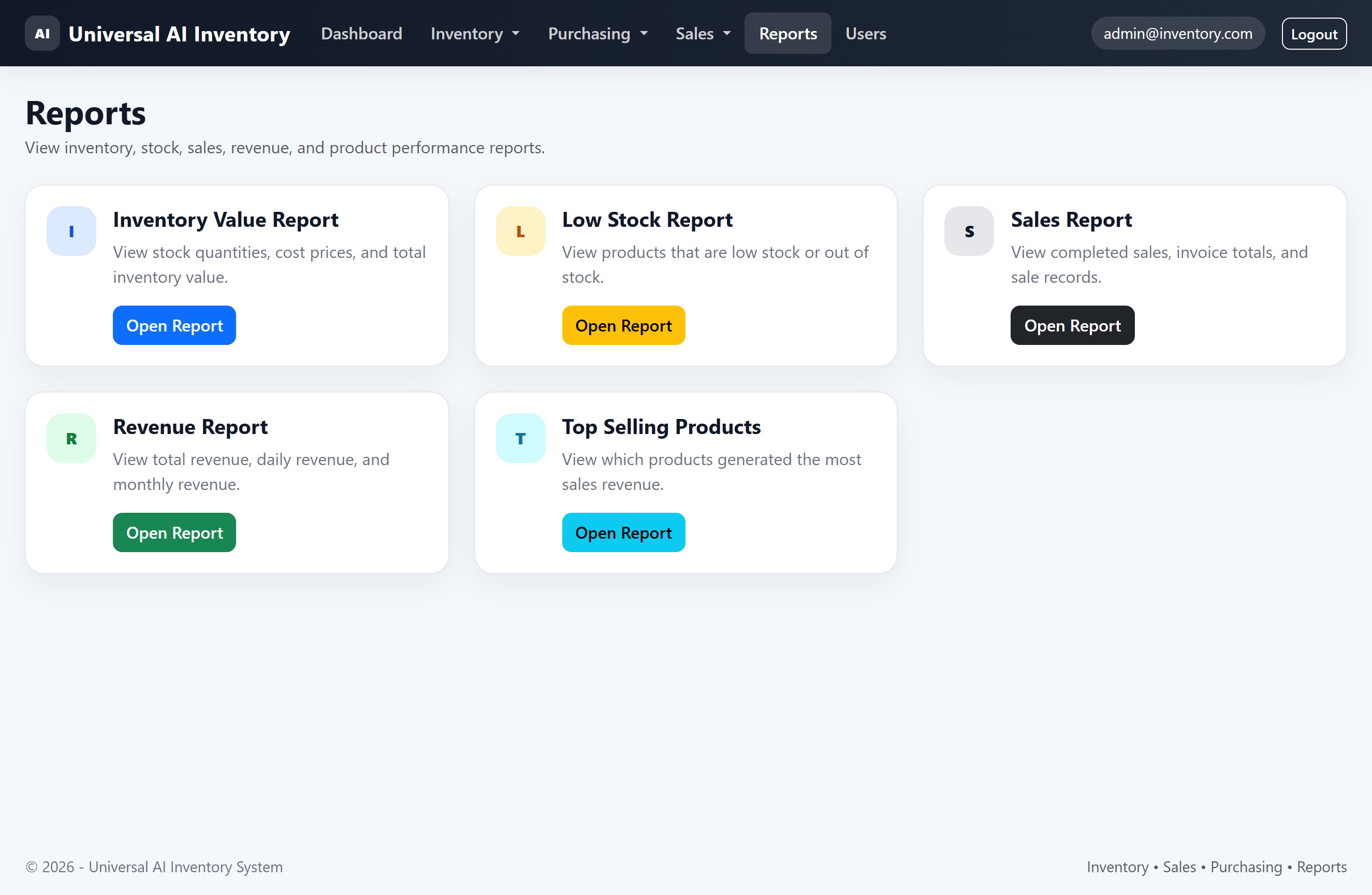The width and height of the screenshot is (1372, 895).
Task: Click 'View which products generated' description
Action: coord(711,472)
